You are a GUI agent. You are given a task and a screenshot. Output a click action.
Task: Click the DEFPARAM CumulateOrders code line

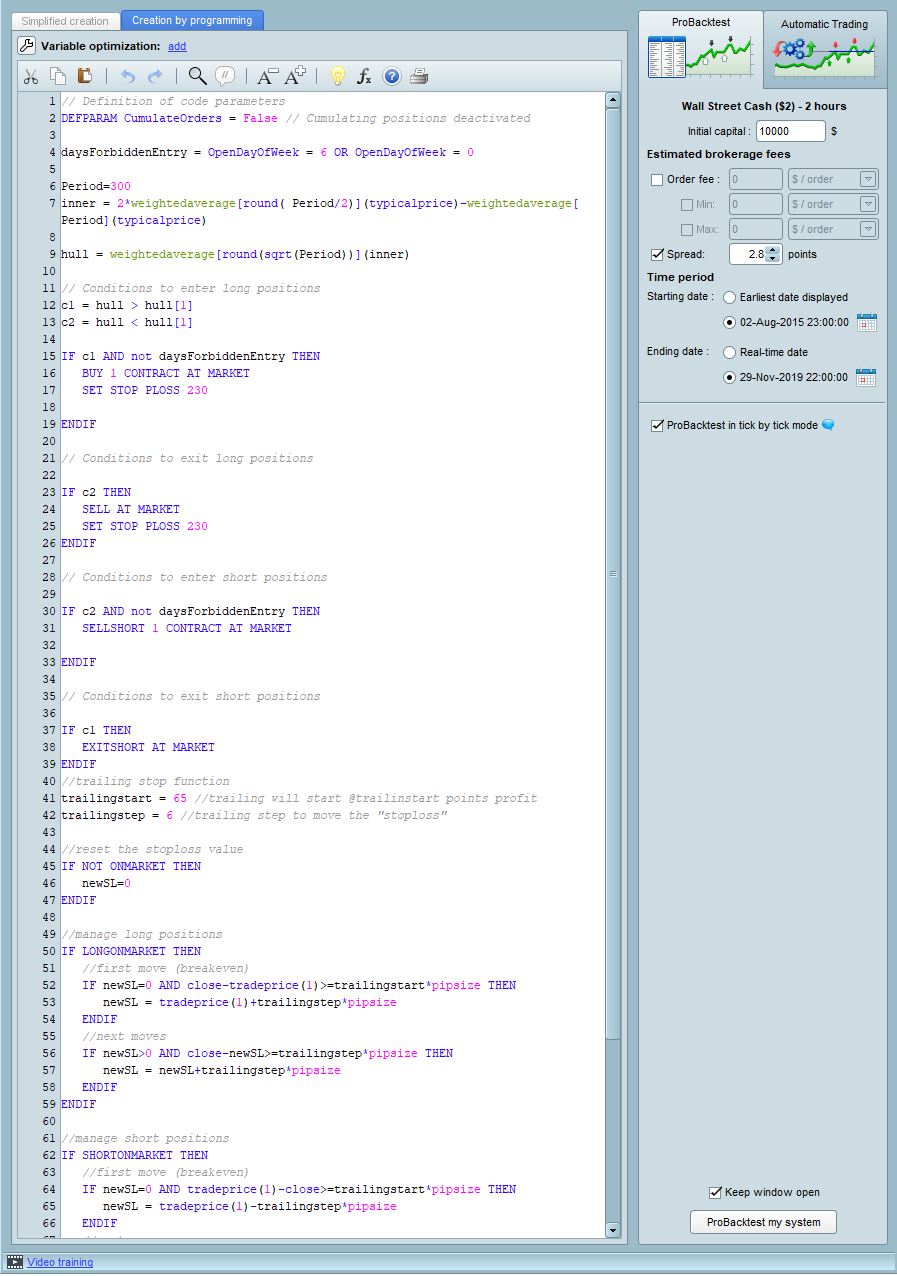click(x=296, y=118)
